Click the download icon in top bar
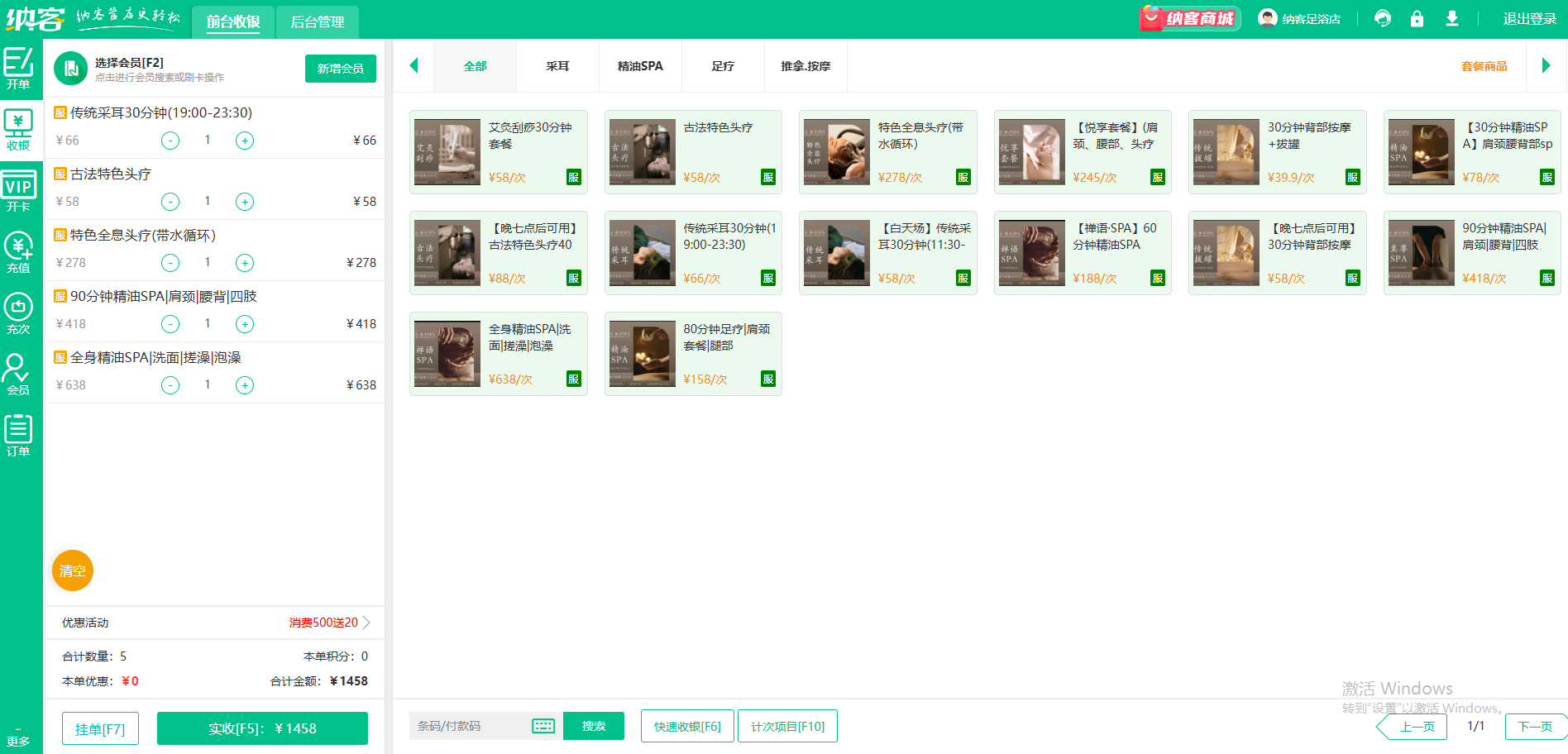 pyautogui.click(x=1451, y=18)
